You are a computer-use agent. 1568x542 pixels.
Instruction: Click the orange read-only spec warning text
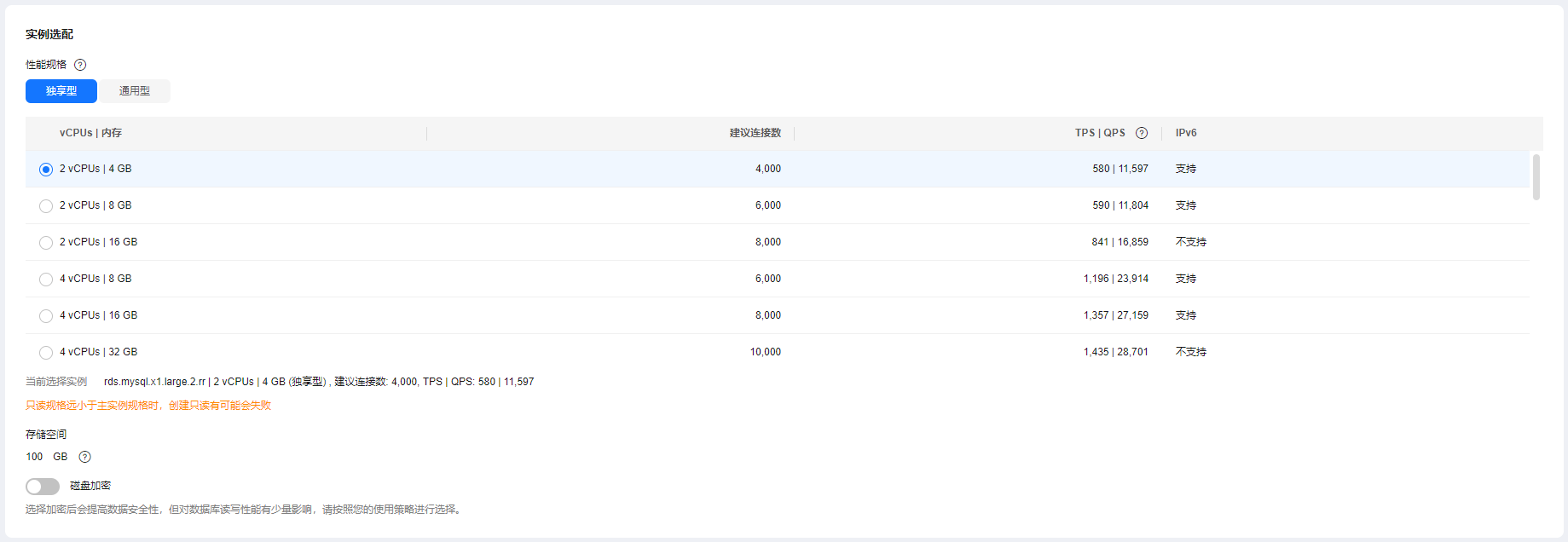tap(148, 406)
